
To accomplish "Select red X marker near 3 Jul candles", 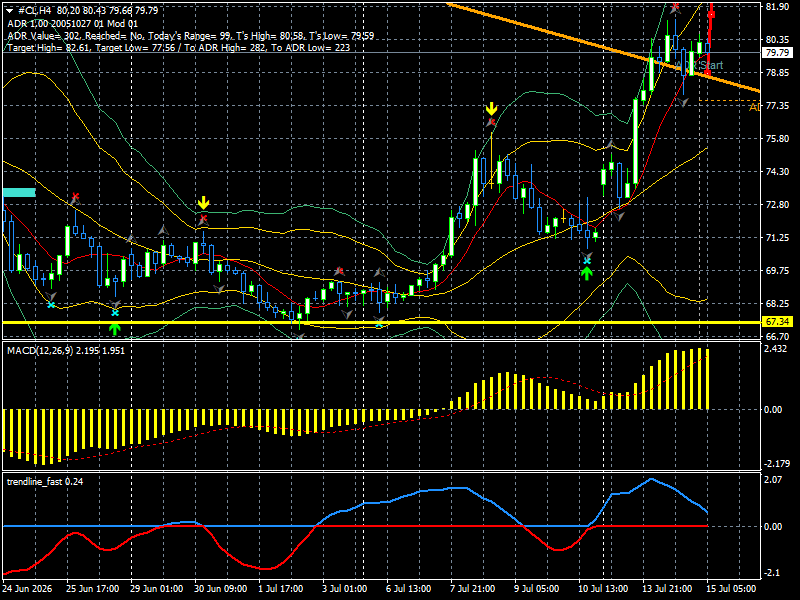I will click(x=339, y=271).
